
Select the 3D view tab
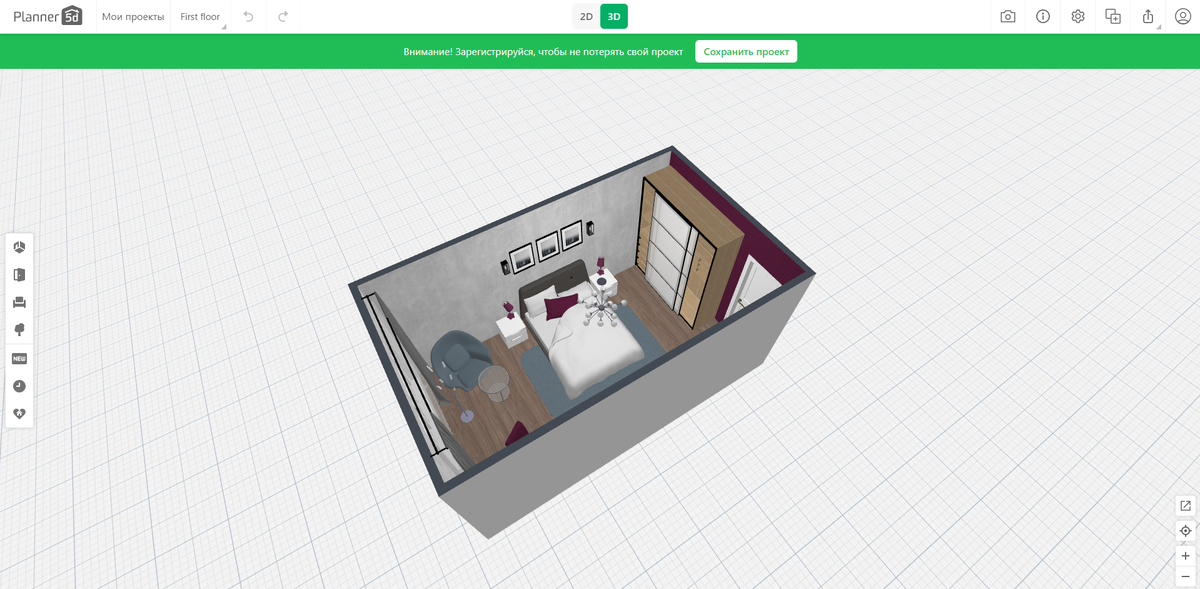pos(614,17)
